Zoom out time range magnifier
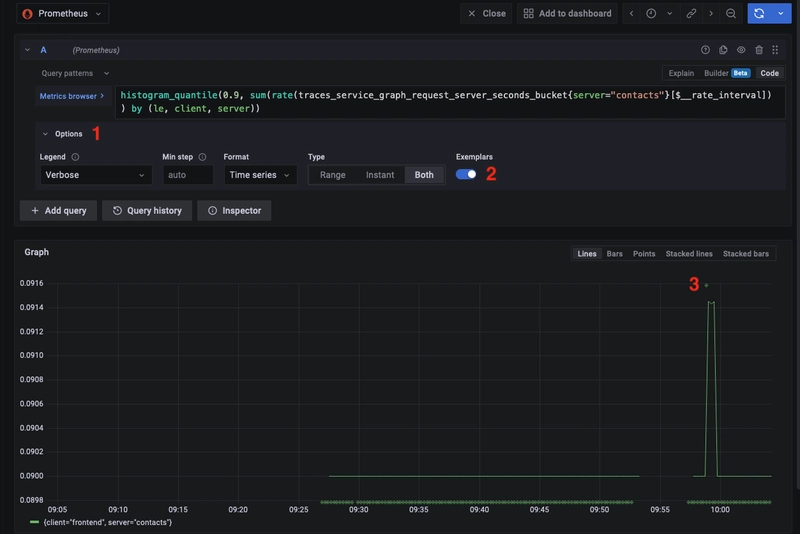Viewport: 800px width, 534px height. point(731,14)
